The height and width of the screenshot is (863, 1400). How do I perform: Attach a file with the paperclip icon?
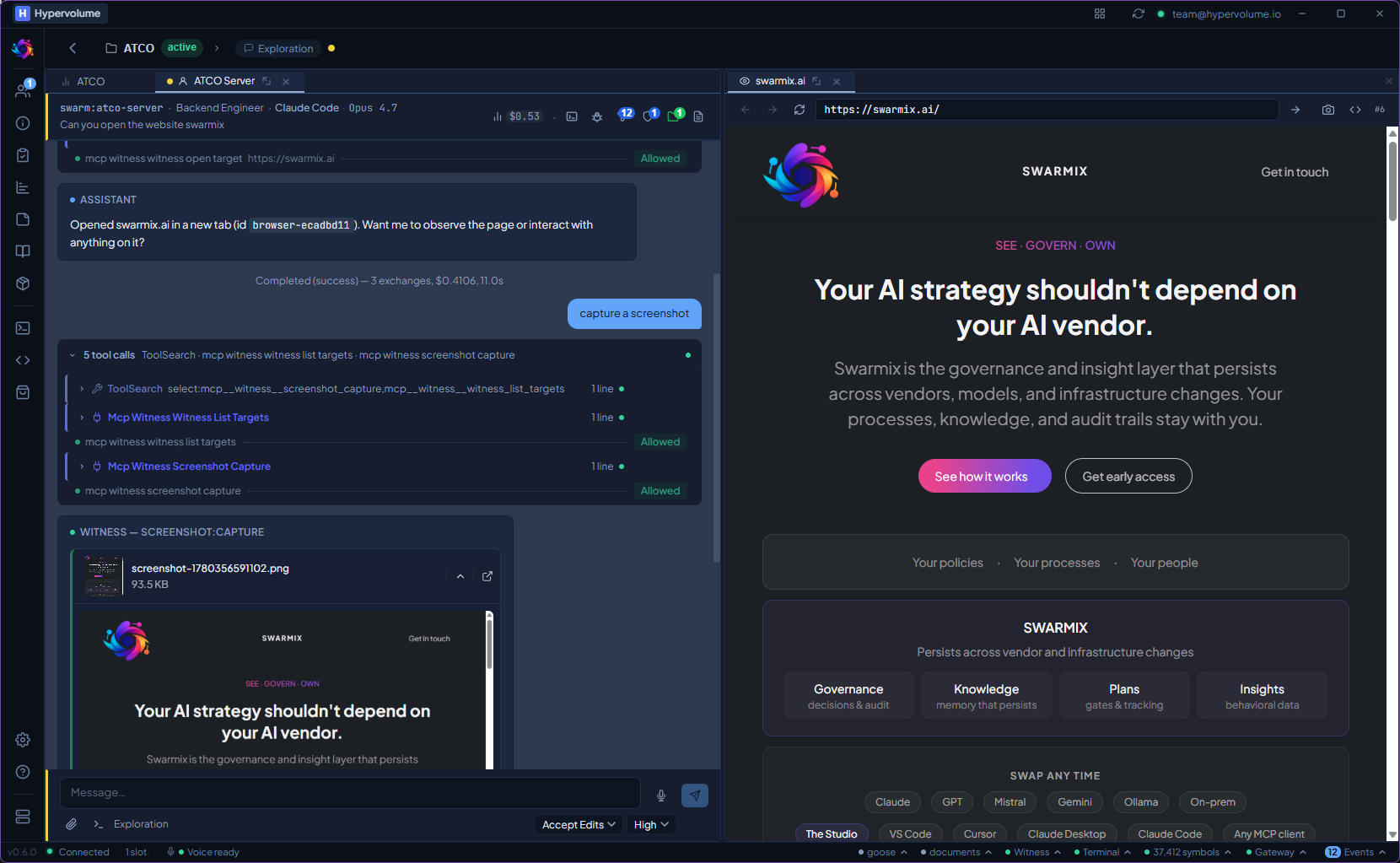coord(72,824)
